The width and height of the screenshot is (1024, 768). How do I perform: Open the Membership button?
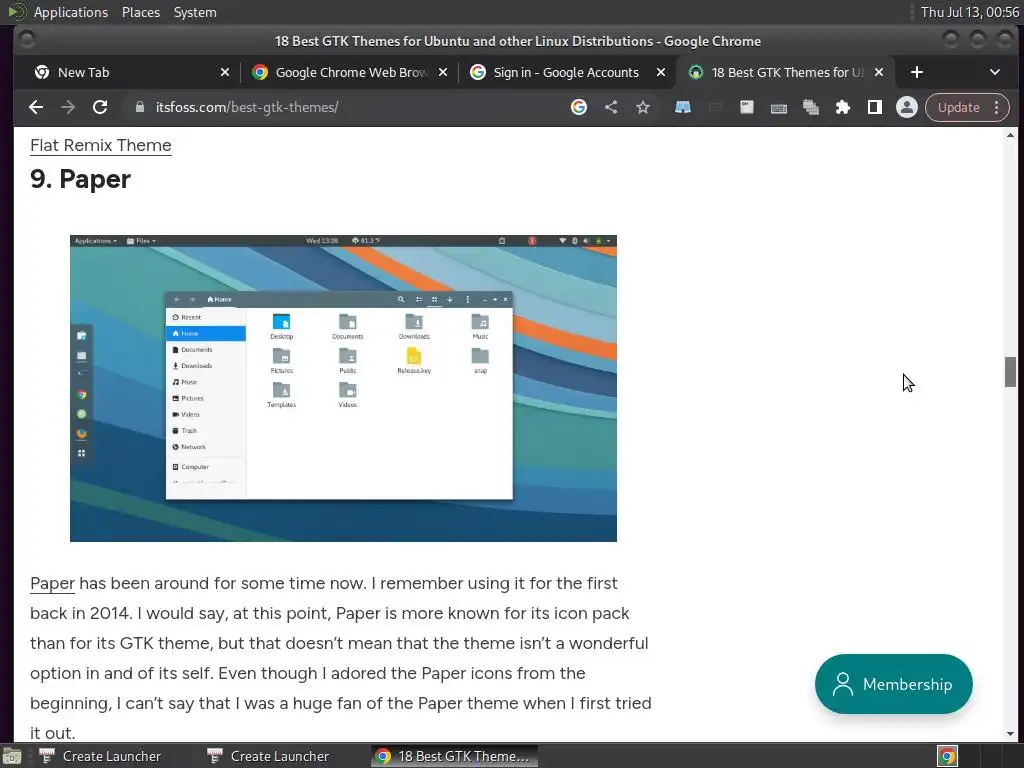coord(893,684)
